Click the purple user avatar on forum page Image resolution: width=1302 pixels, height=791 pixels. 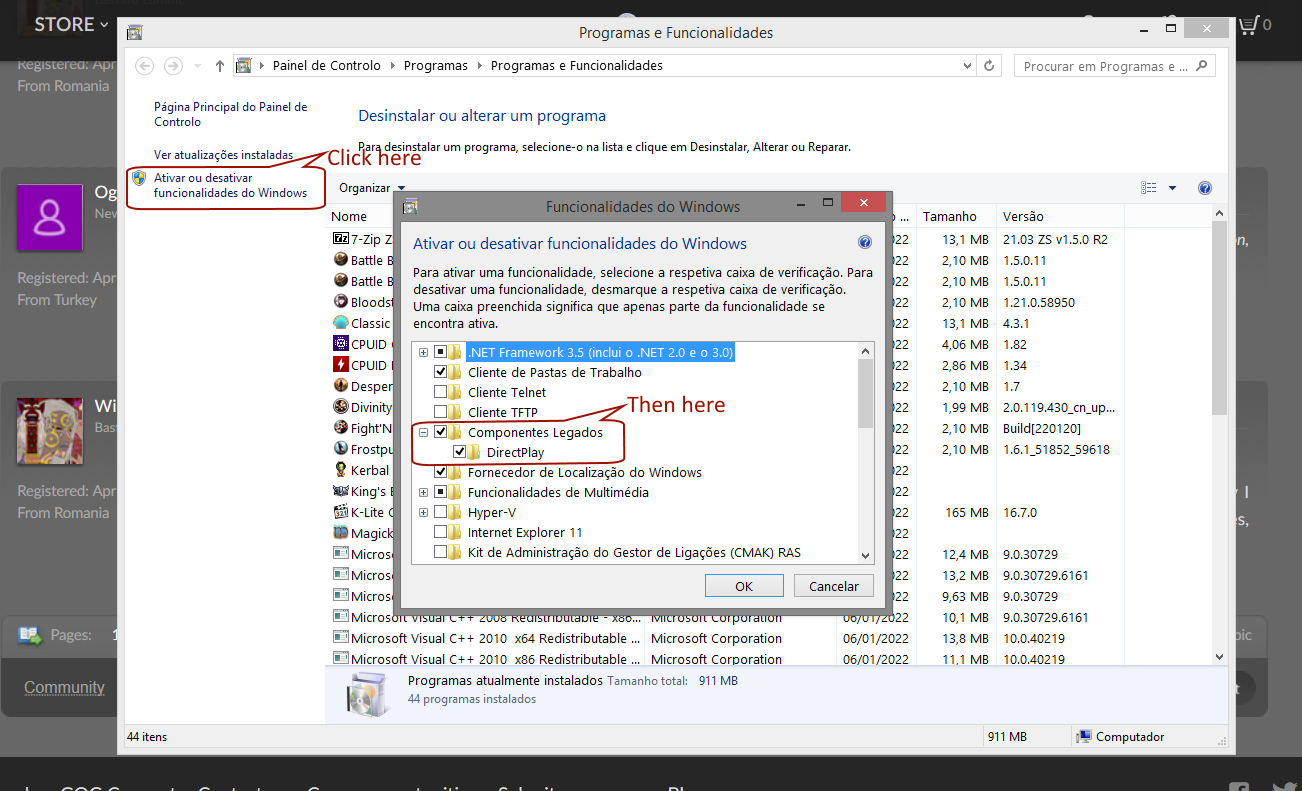[x=50, y=218]
